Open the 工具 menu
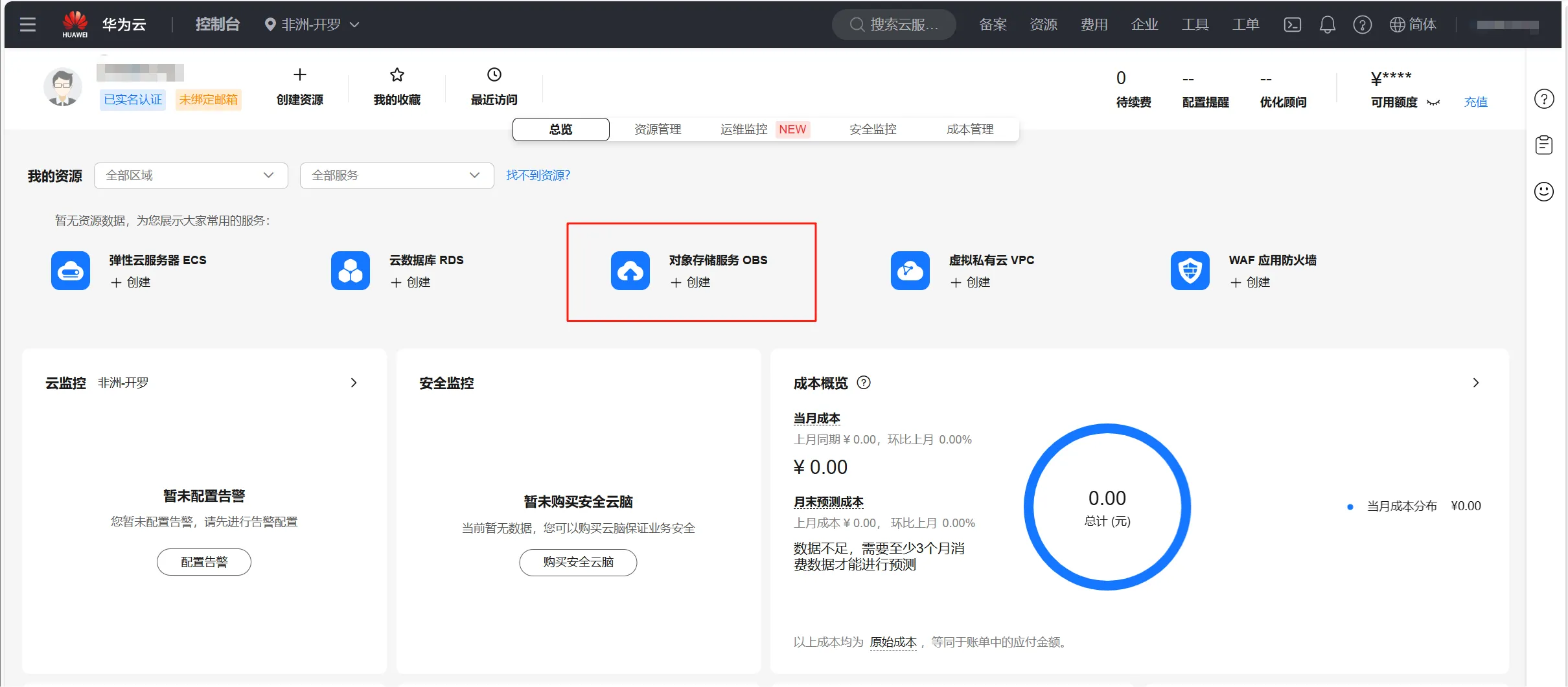The width and height of the screenshot is (1568, 687). [x=1195, y=25]
